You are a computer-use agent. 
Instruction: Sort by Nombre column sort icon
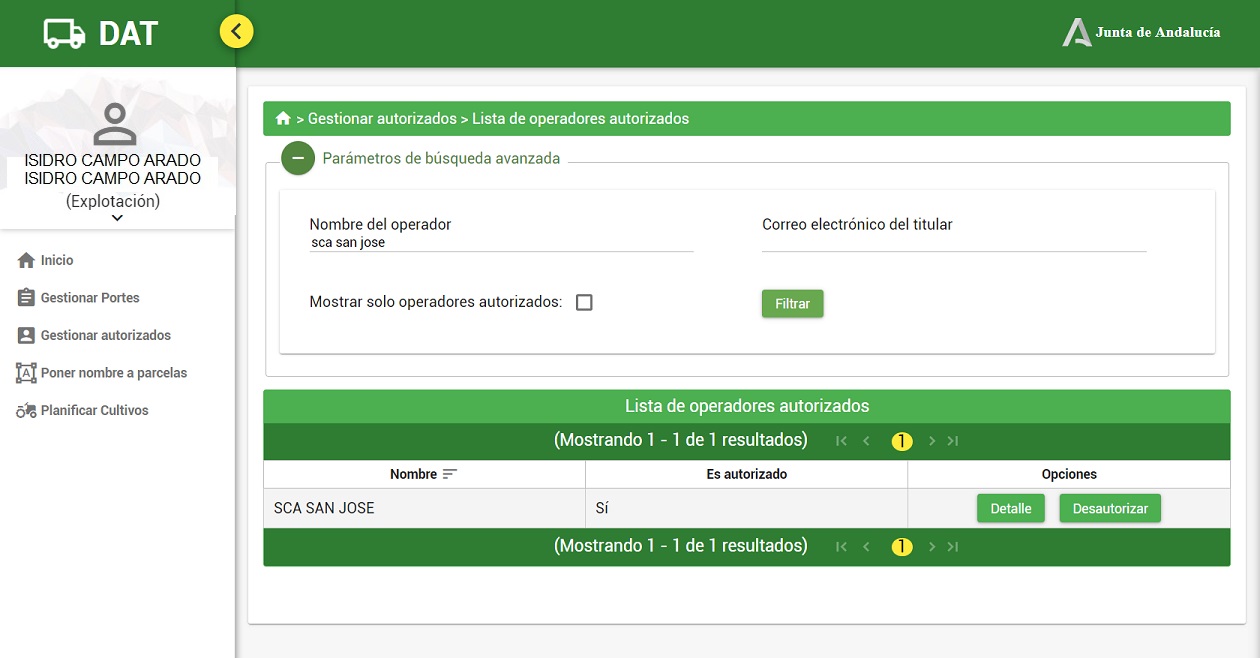coord(450,474)
